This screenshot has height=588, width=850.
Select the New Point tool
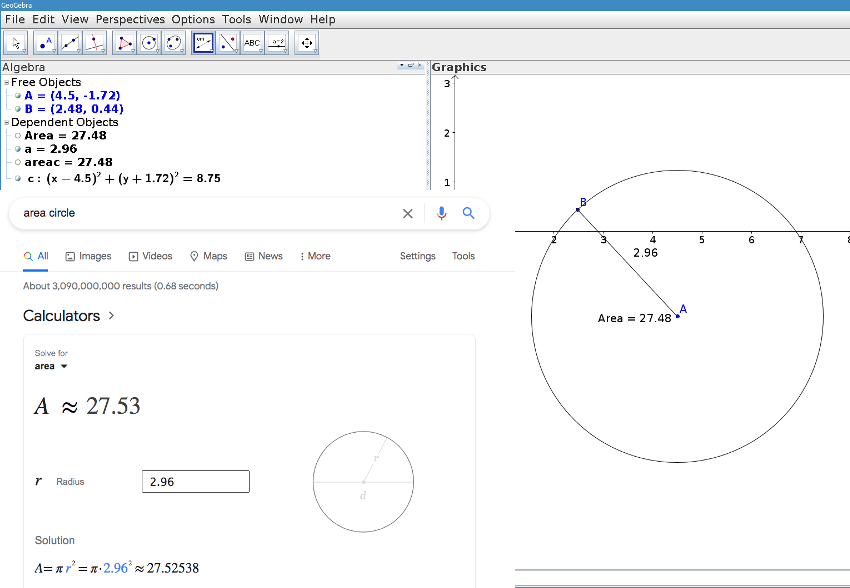point(45,42)
